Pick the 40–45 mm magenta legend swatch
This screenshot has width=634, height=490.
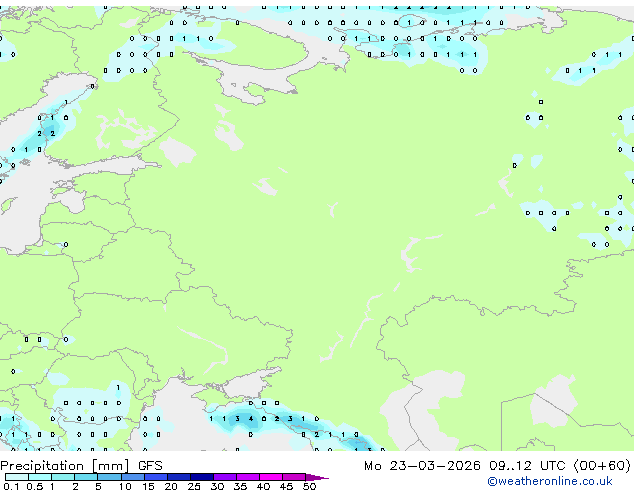pyautogui.click(x=271, y=477)
